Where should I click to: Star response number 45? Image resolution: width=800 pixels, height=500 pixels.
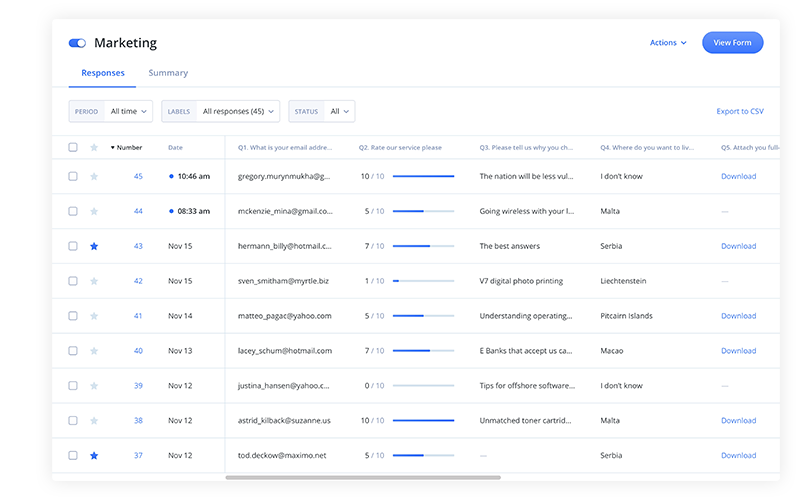pos(94,176)
